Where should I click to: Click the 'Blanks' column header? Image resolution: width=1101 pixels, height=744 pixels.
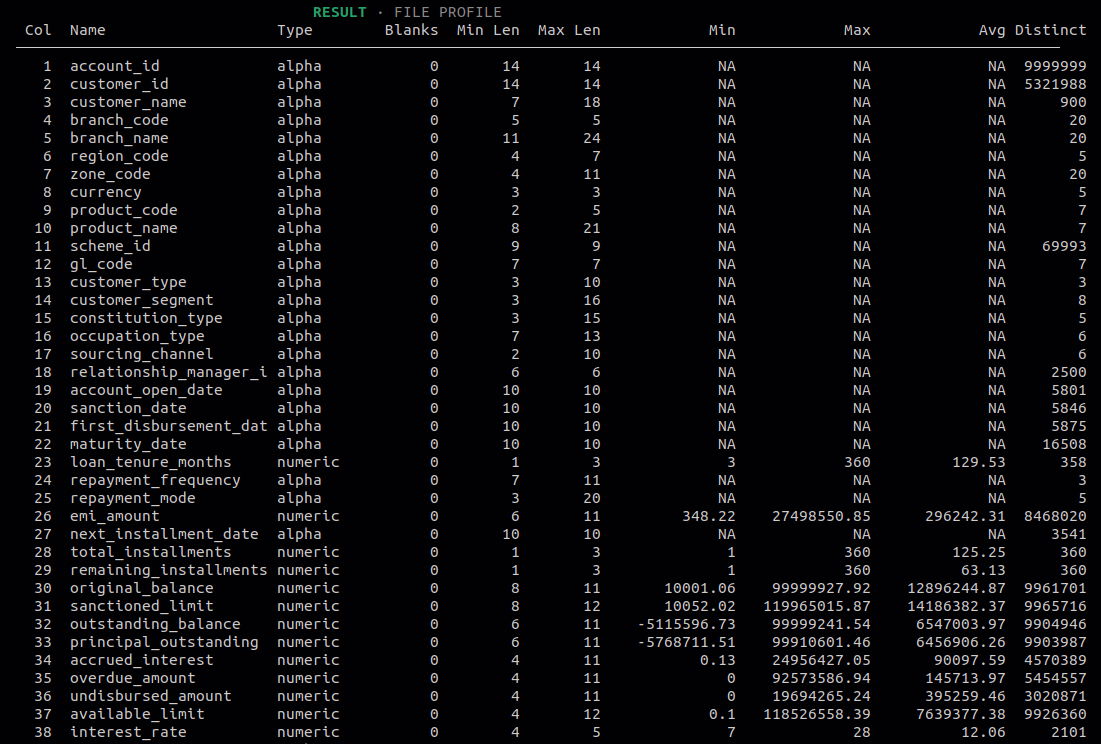pyautogui.click(x=411, y=30)
